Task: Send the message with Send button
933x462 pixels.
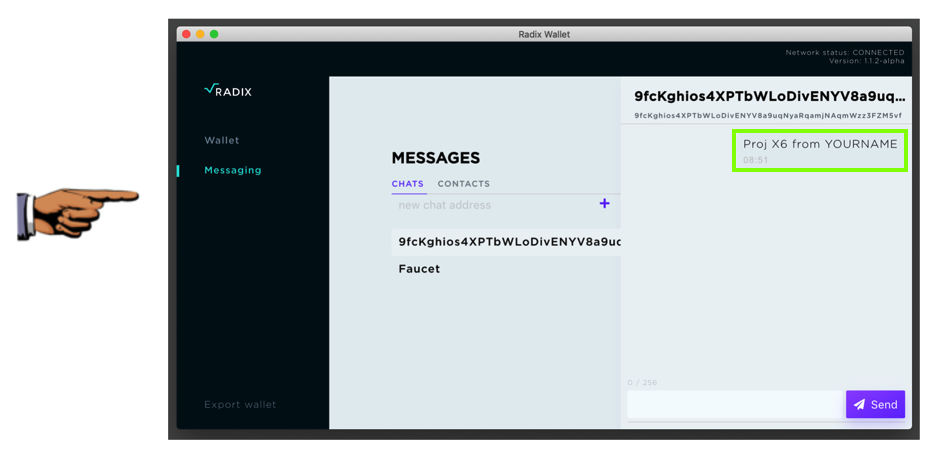Action: coord(875,405)
